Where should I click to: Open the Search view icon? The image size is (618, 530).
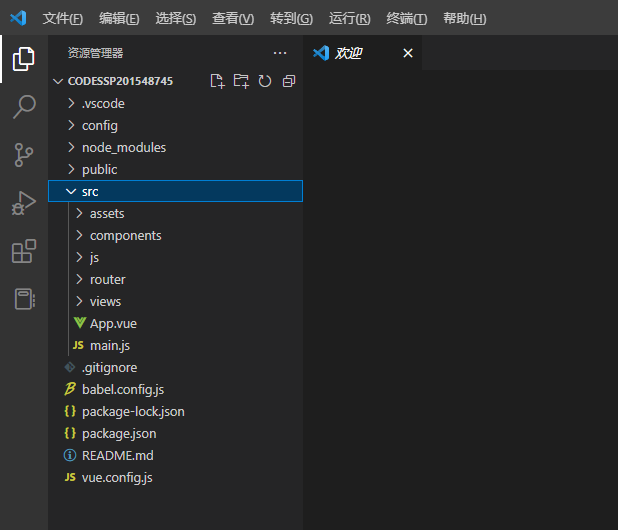pyautogui.click(x=24, y=106)
